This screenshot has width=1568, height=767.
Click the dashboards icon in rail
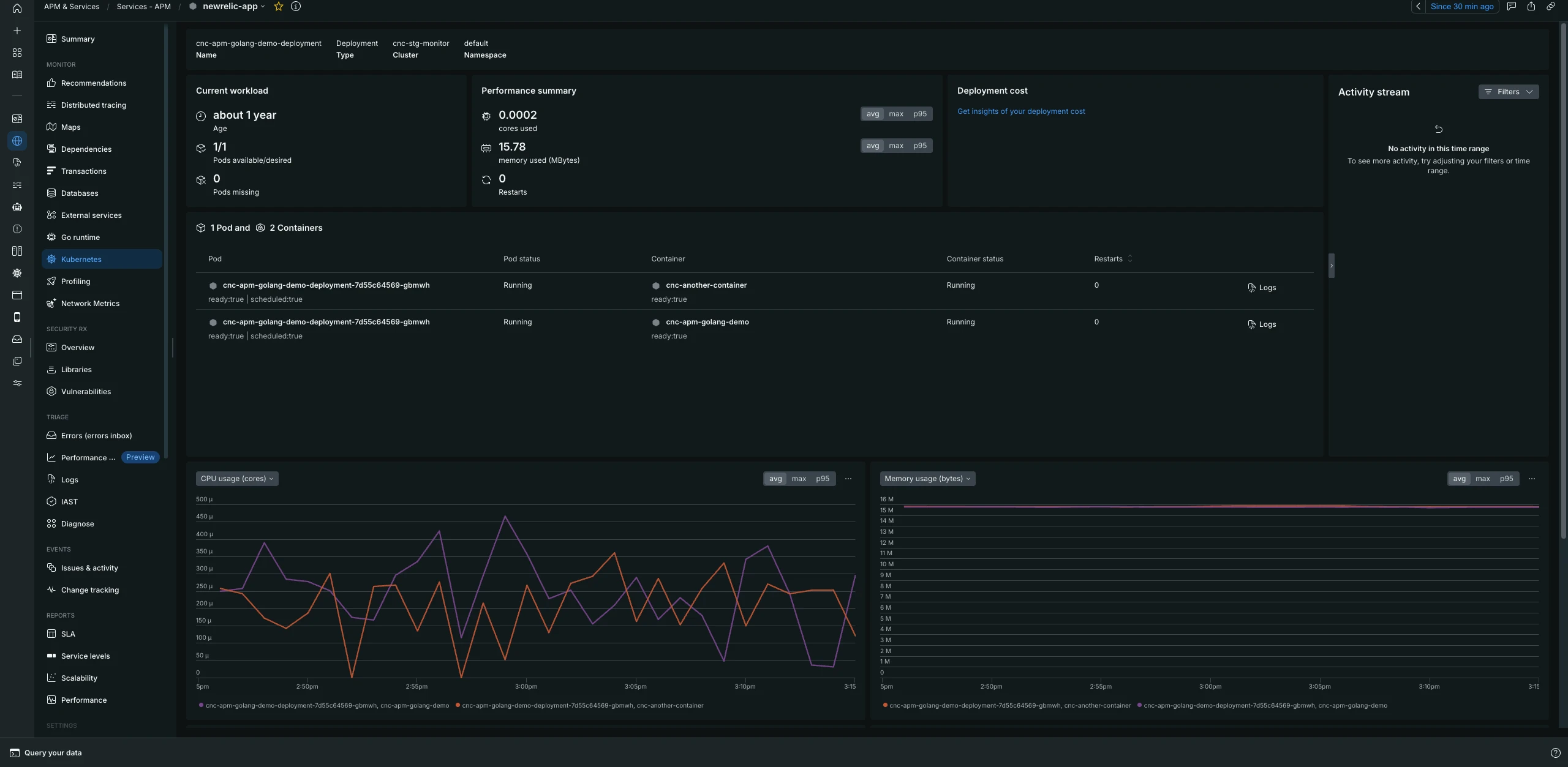[x=17, y=119]
